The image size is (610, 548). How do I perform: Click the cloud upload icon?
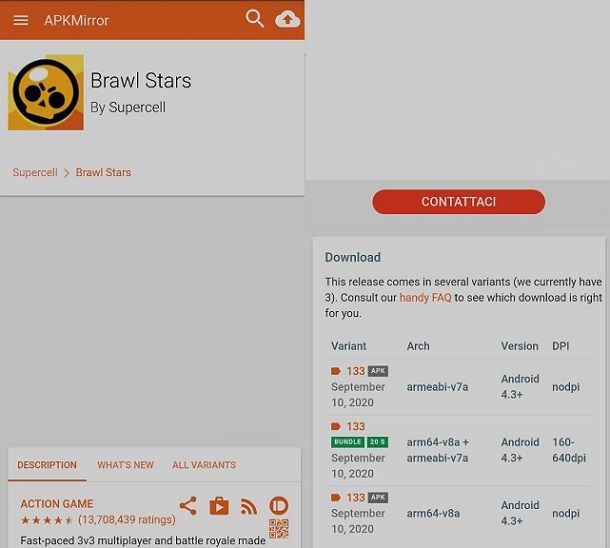(287, 19)
